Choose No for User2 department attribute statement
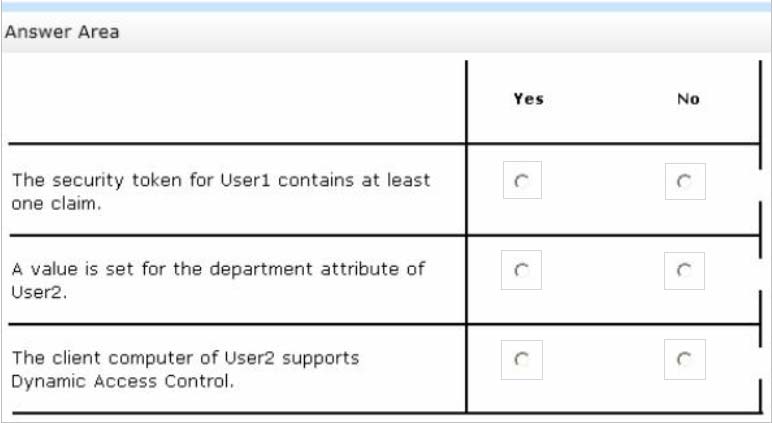This screenshot has height=423, width=772. (684, 271)
